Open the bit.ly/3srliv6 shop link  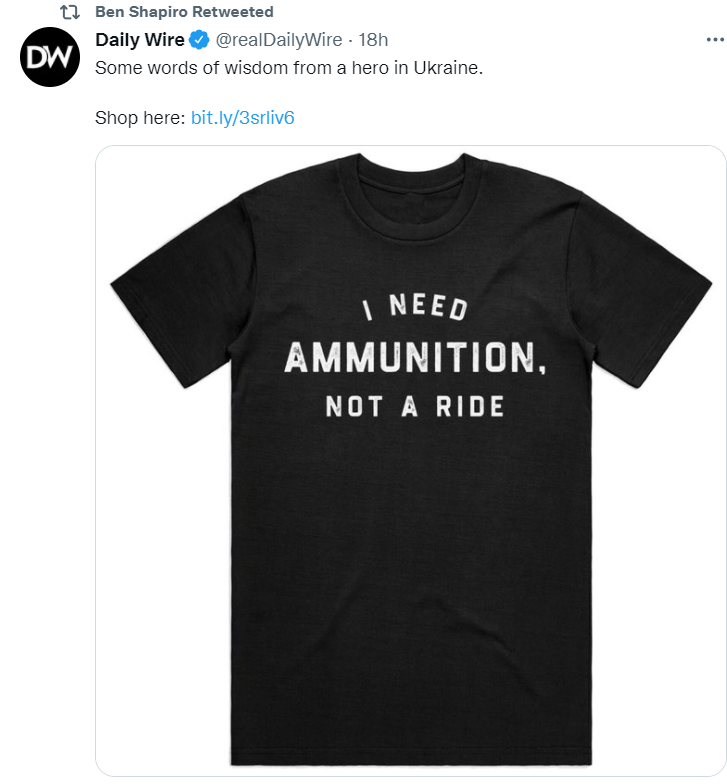[242, 118]
